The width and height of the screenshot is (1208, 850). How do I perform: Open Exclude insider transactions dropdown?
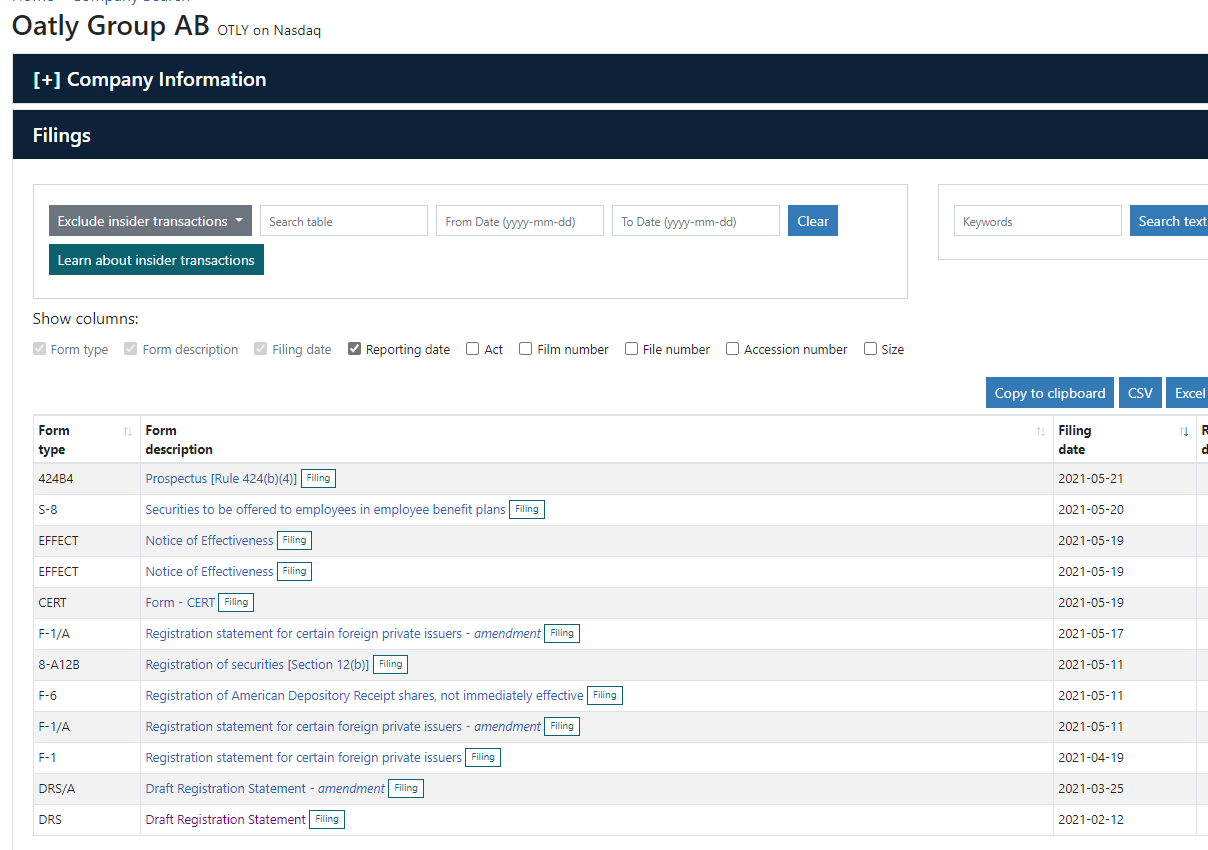point(150,221)
